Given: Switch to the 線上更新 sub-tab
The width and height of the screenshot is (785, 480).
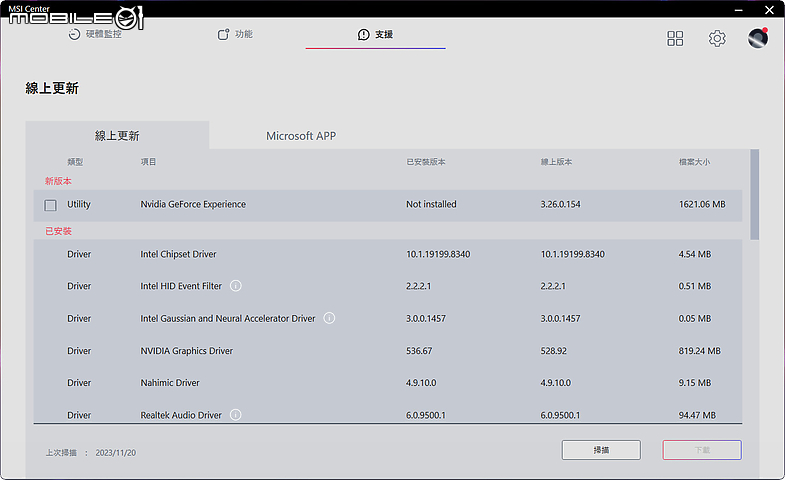Looking at the screenshot, I should 117,135.
